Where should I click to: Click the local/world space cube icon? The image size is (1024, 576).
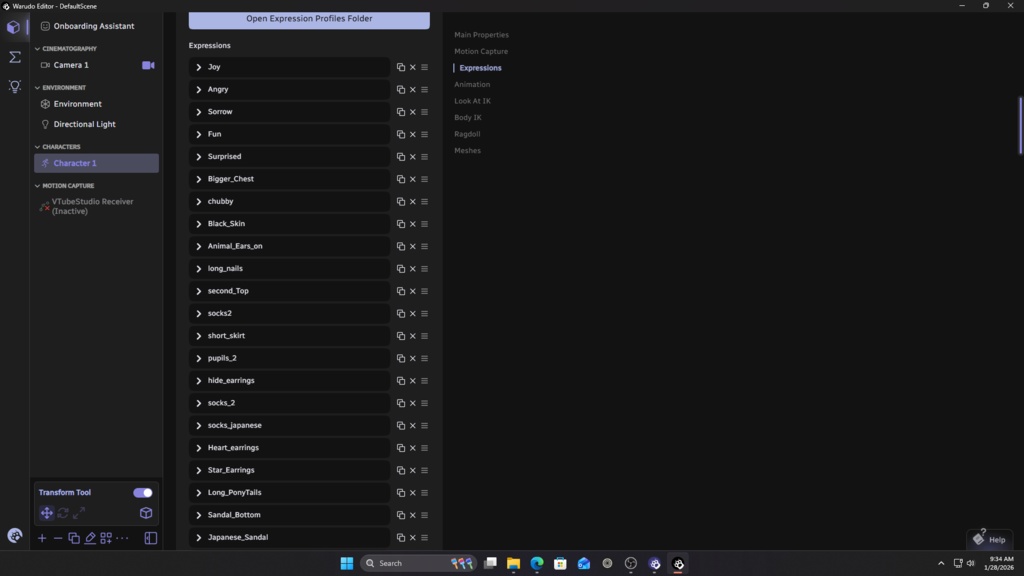[146, 513]
